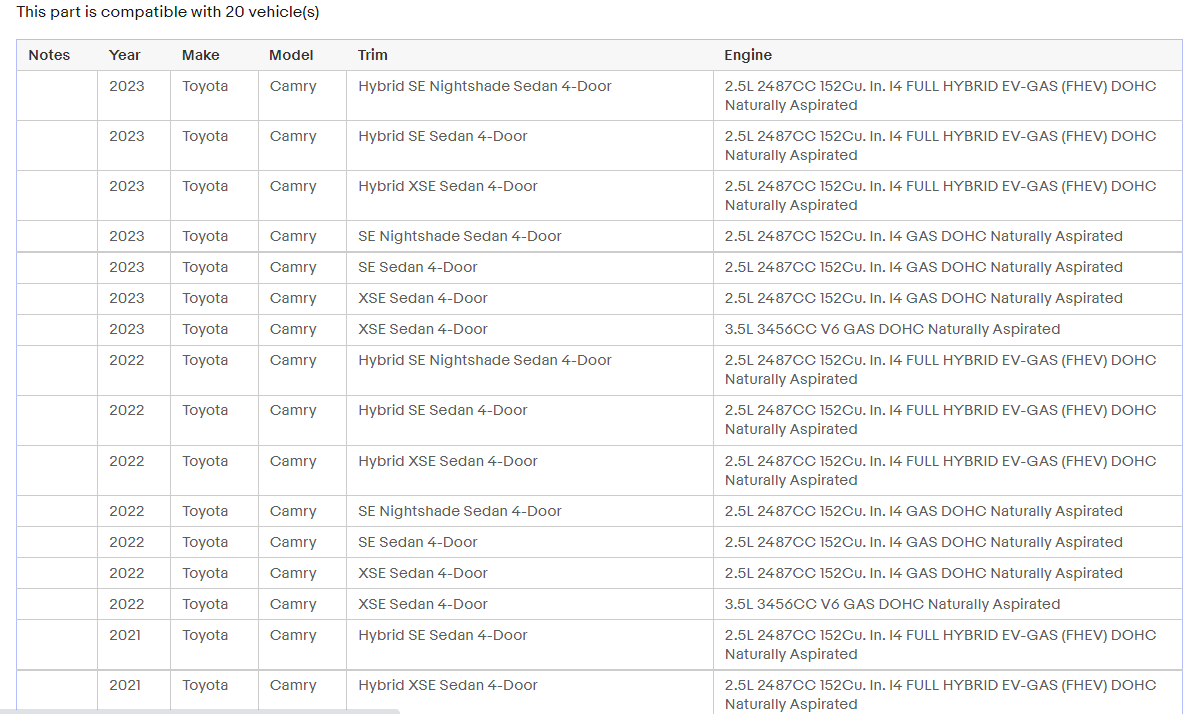This screenshot has width=1202, height=714.
Task: Click the Notes column header
Action: click(x=57, y=55)
